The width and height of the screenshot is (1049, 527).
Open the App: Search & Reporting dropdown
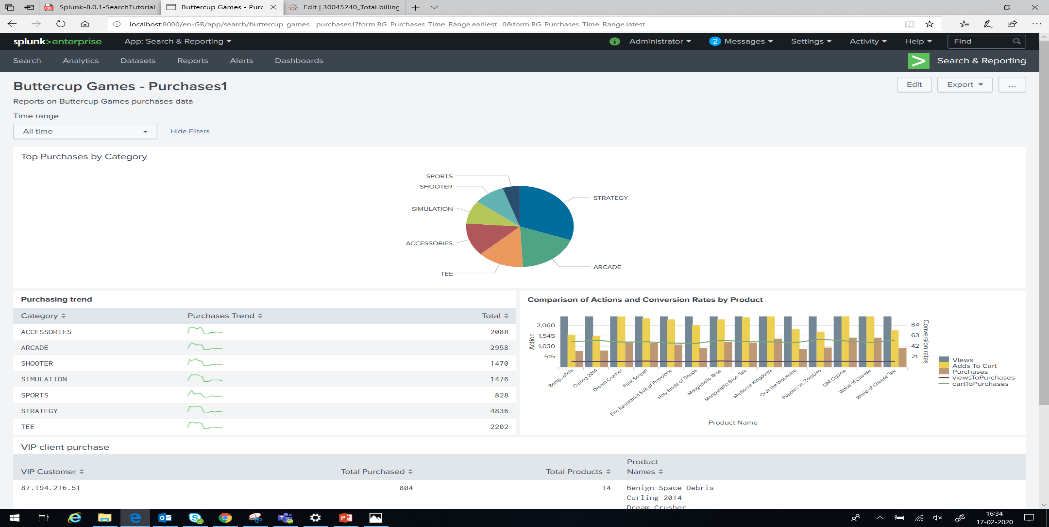pyautogui.click(x=177, y=41)
